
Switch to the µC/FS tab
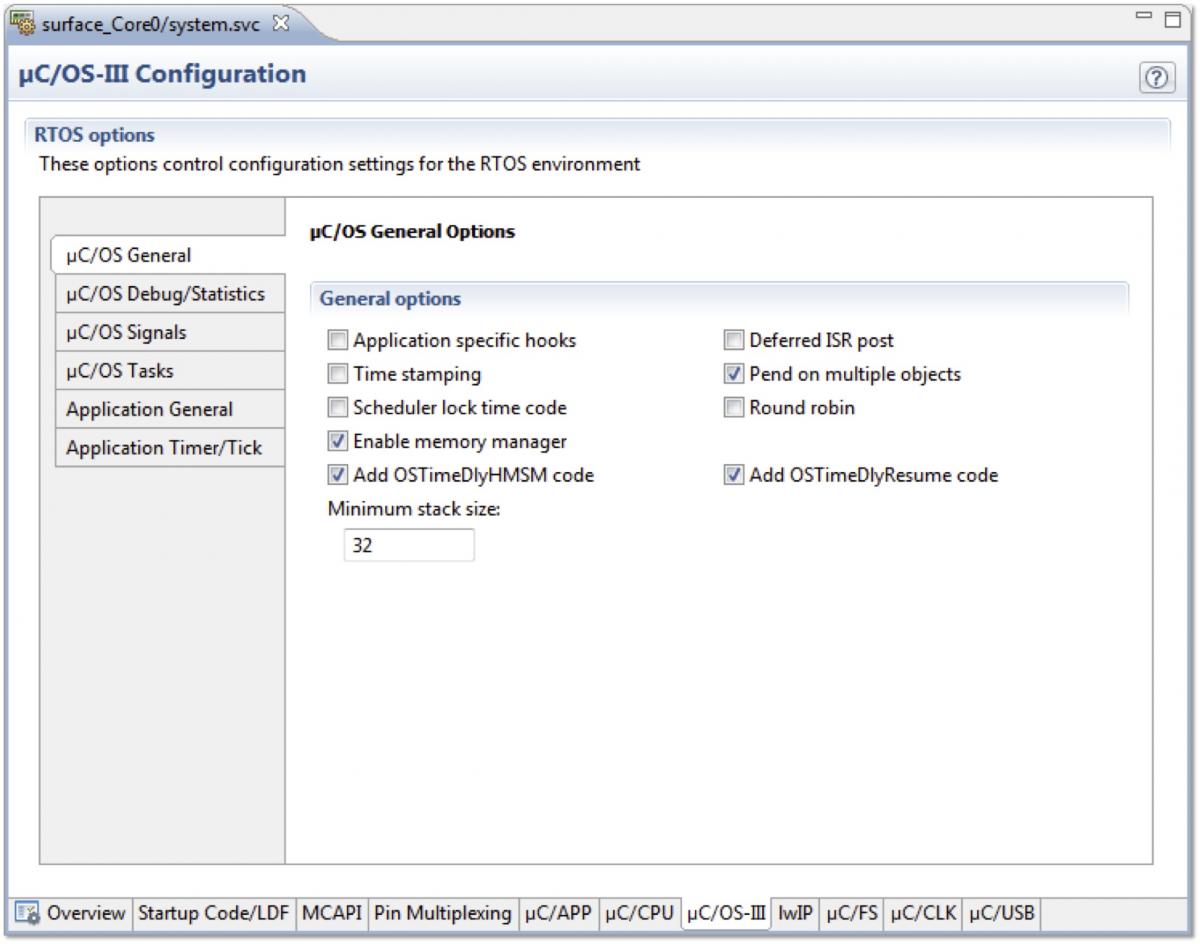(x=852, y=913)
